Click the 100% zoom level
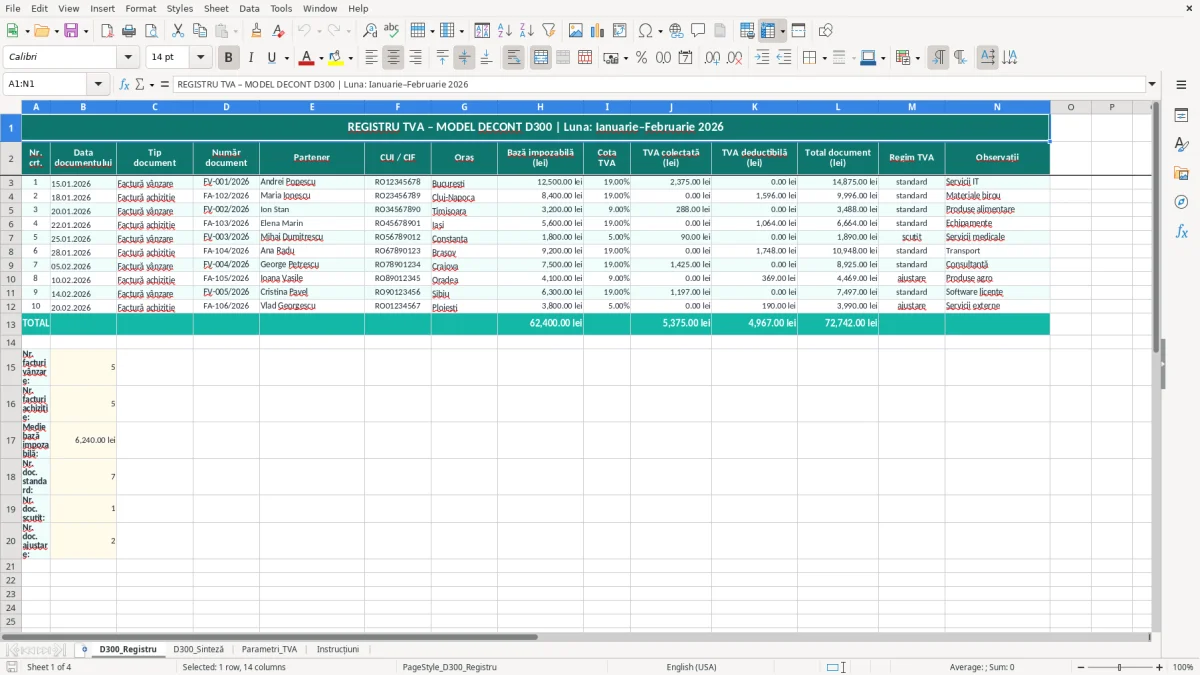The height and width of the screenshot is (675, 1200). [x=1183, y=667]
